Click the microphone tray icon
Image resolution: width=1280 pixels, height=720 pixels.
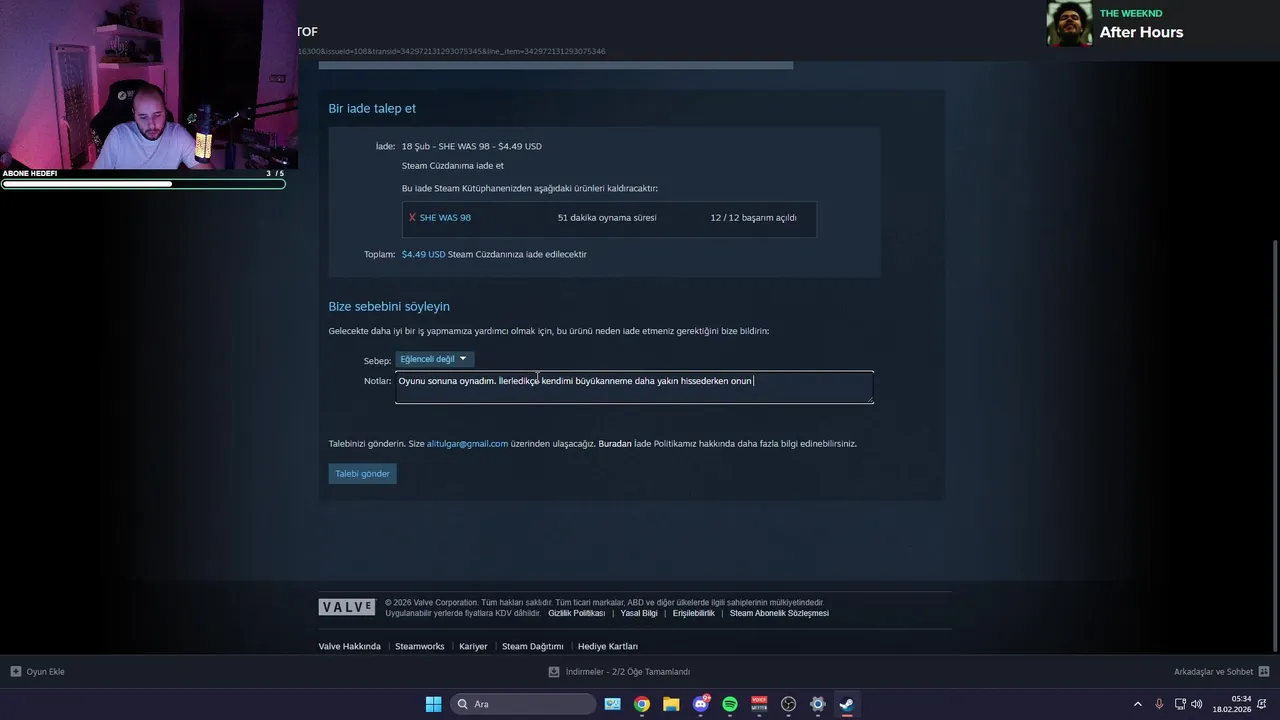point(1159,704)
